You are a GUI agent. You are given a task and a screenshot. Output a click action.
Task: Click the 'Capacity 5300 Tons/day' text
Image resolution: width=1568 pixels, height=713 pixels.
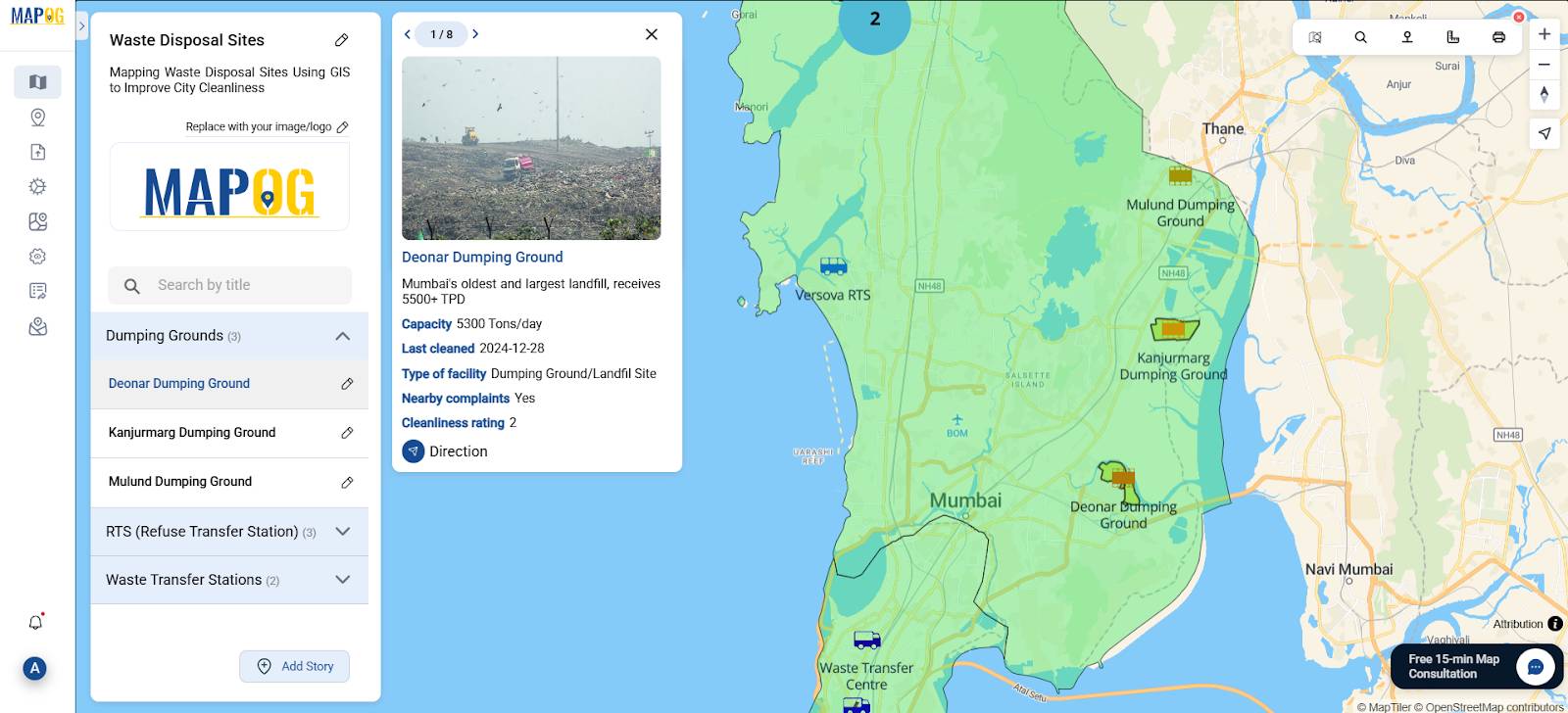coord(471,324)
